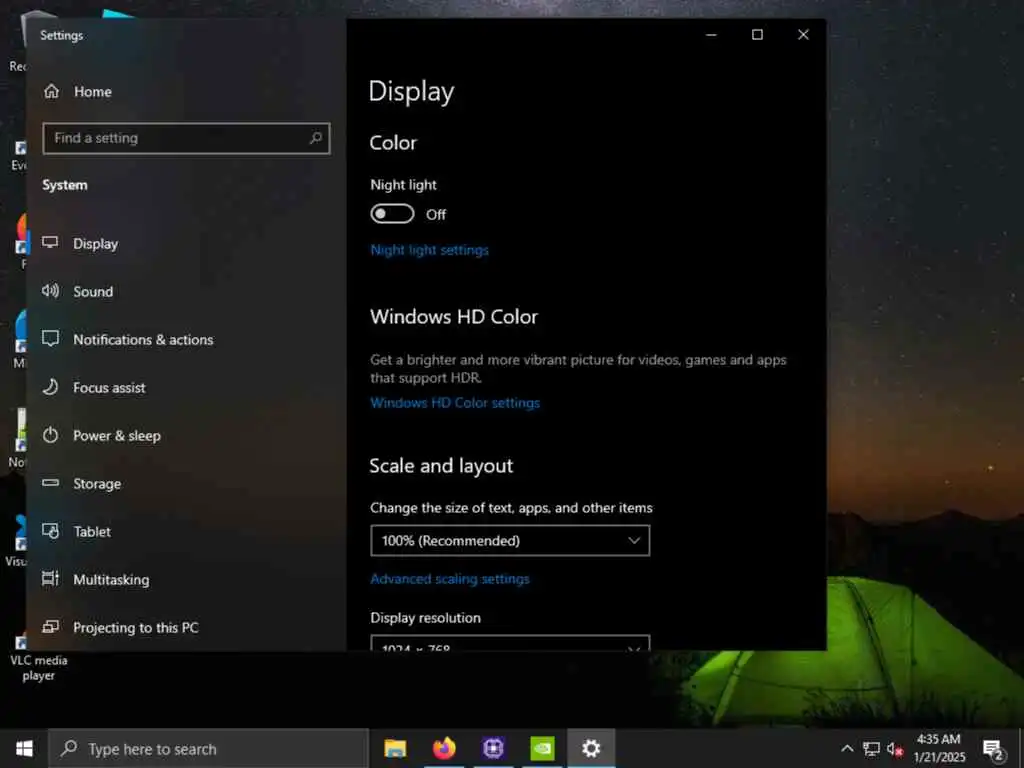Viewport: 1024px width, 768px height.
Task: Open Advanced scaling settings link
Action: (449, 579)
